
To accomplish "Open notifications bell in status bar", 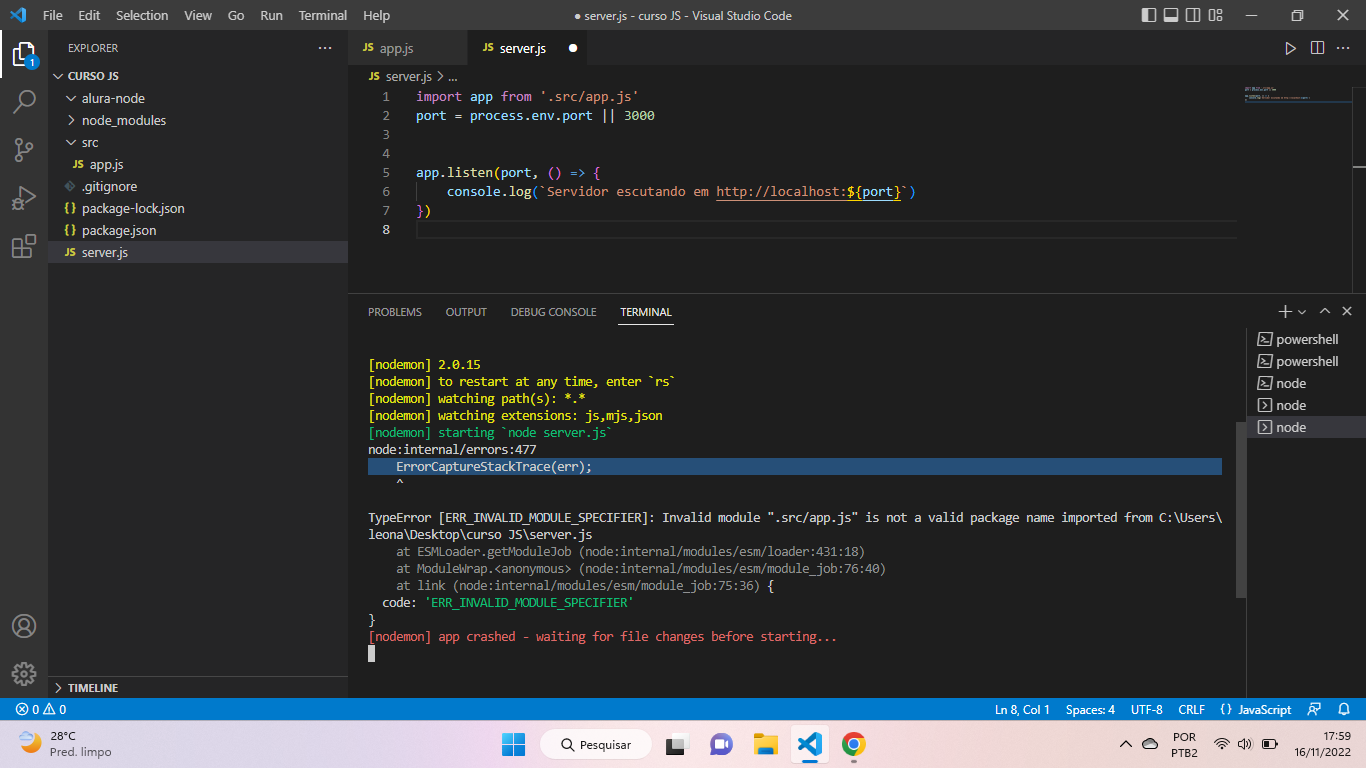I will 1344,709.
